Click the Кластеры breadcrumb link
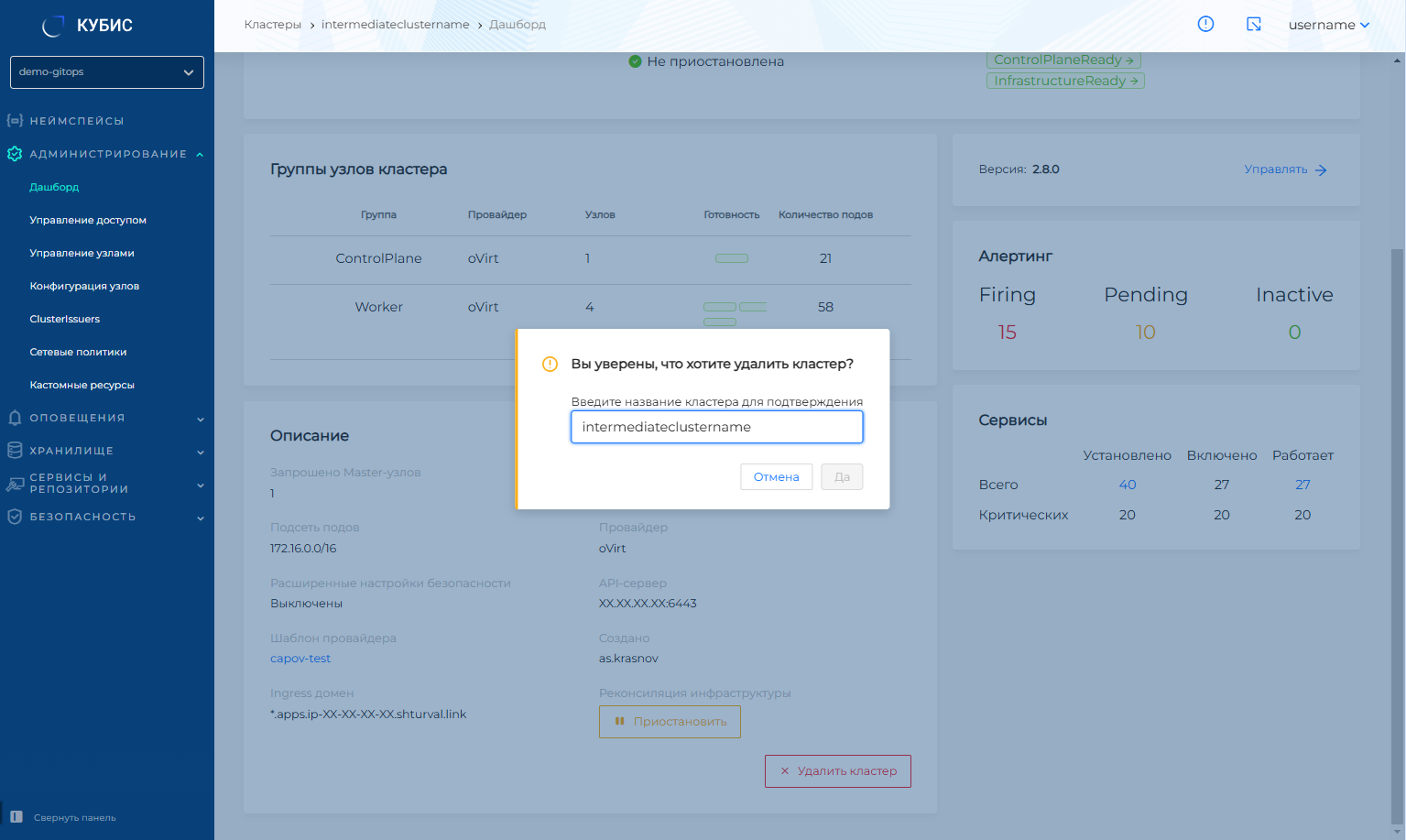Screen dimensions: 1406x840 point(272,25)
